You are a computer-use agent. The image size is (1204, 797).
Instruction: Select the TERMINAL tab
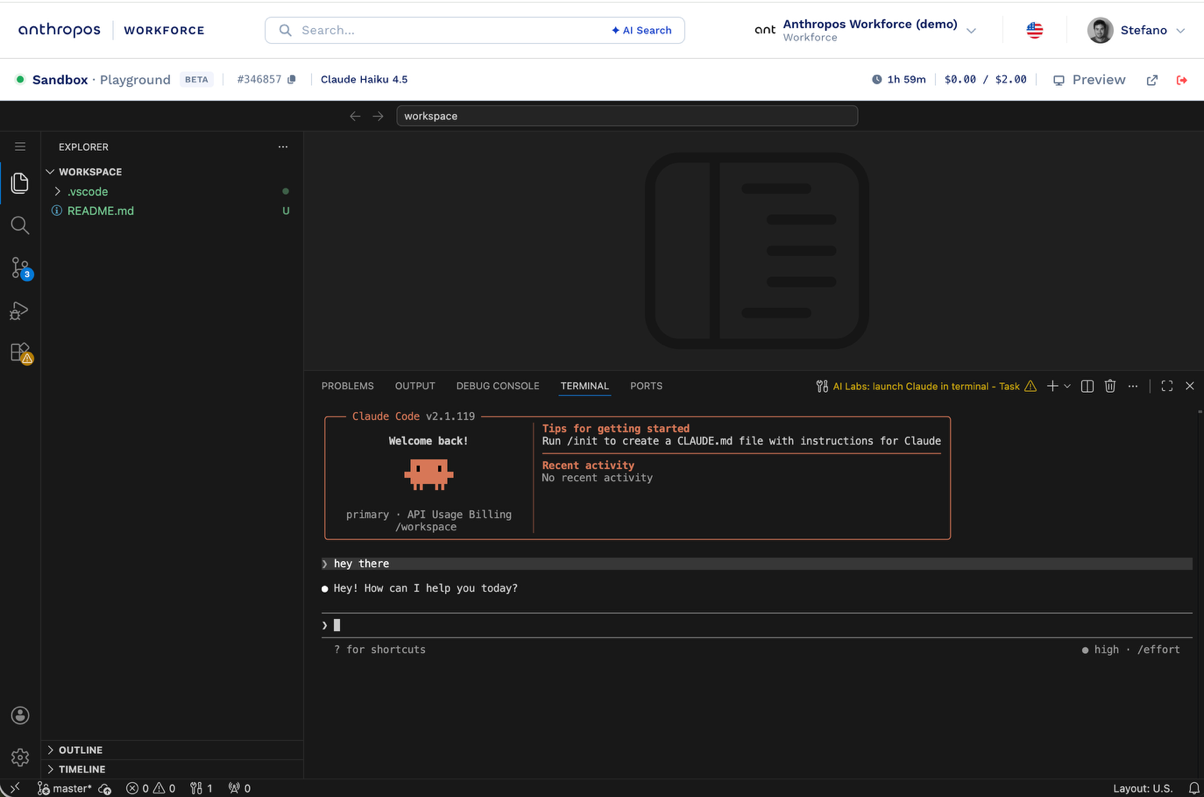click(x=584, y=386)
